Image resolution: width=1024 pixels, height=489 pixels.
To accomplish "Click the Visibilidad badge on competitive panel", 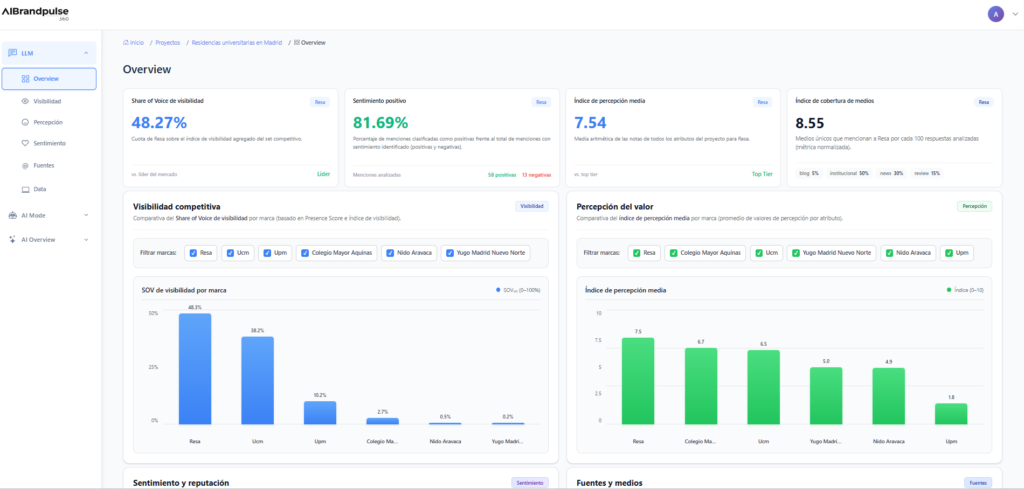I will (x=531, y=206).
